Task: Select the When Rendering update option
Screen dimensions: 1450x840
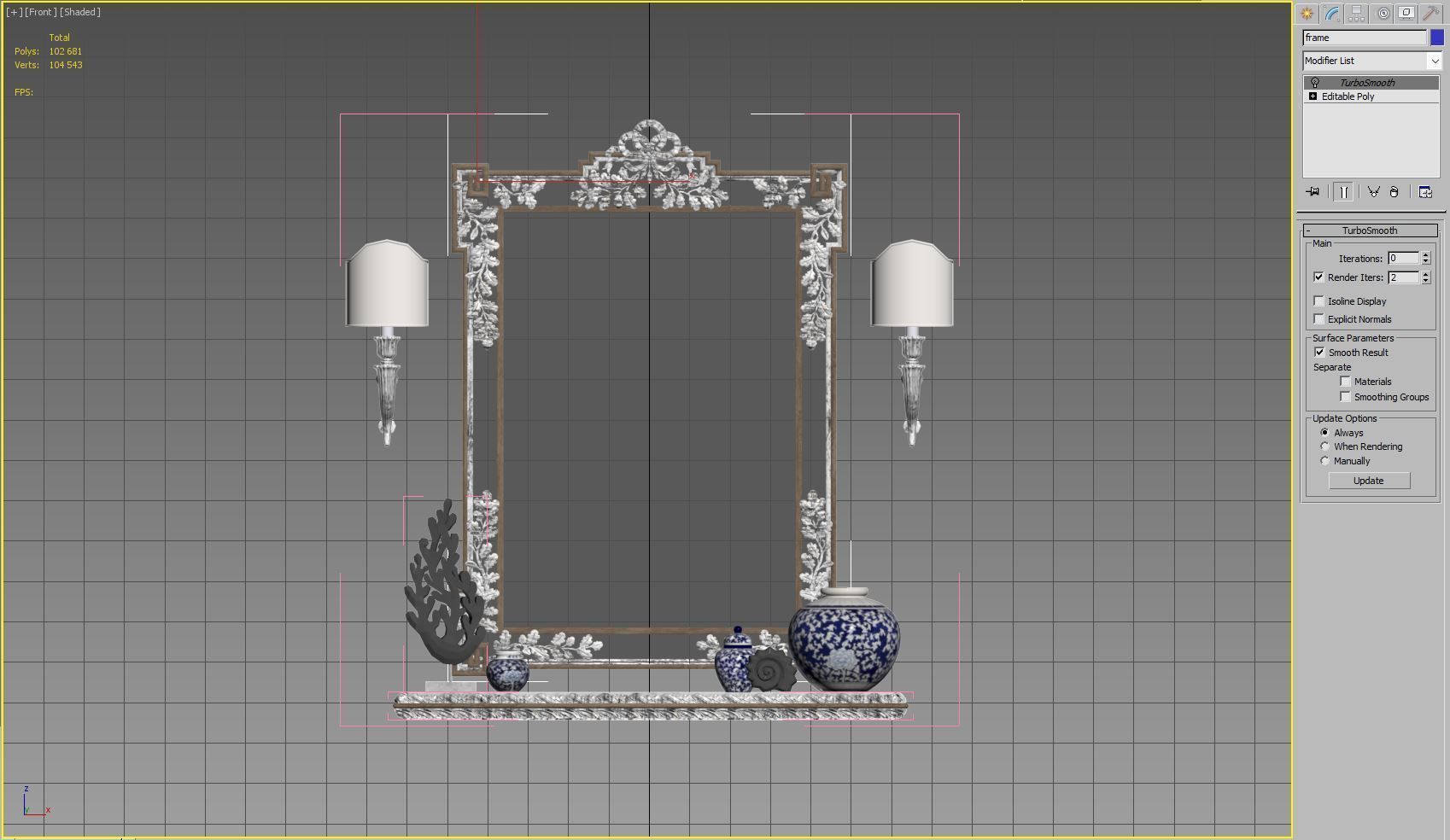Action: pyautogui.click(x=1325, y=446)
